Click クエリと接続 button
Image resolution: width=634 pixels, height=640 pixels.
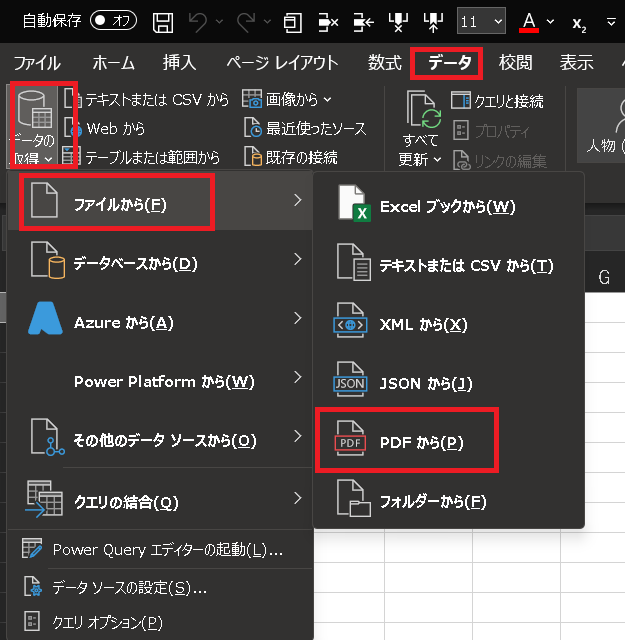point(498,101)
